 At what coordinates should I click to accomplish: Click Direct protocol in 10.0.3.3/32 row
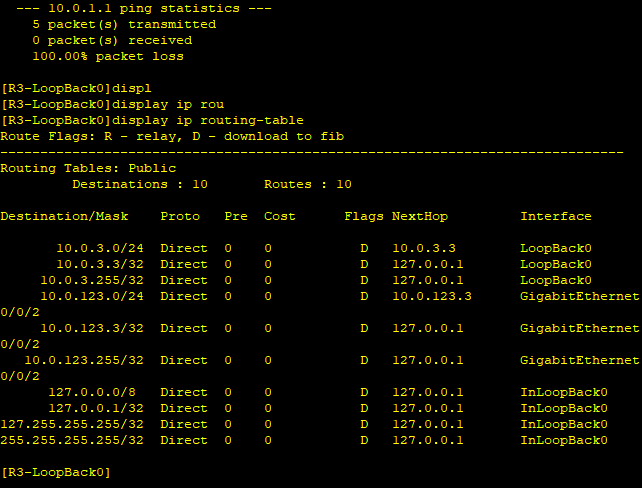pos(184,264)
